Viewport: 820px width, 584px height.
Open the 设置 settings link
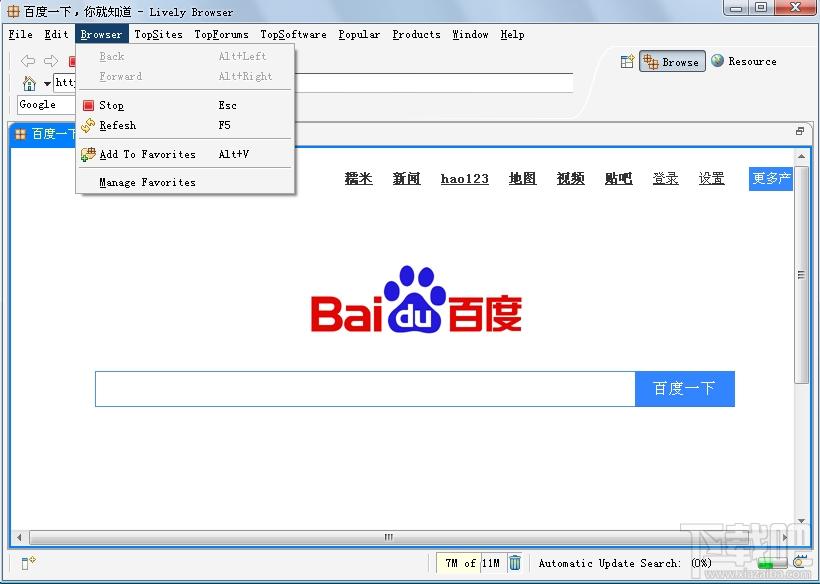click(711, 179)
